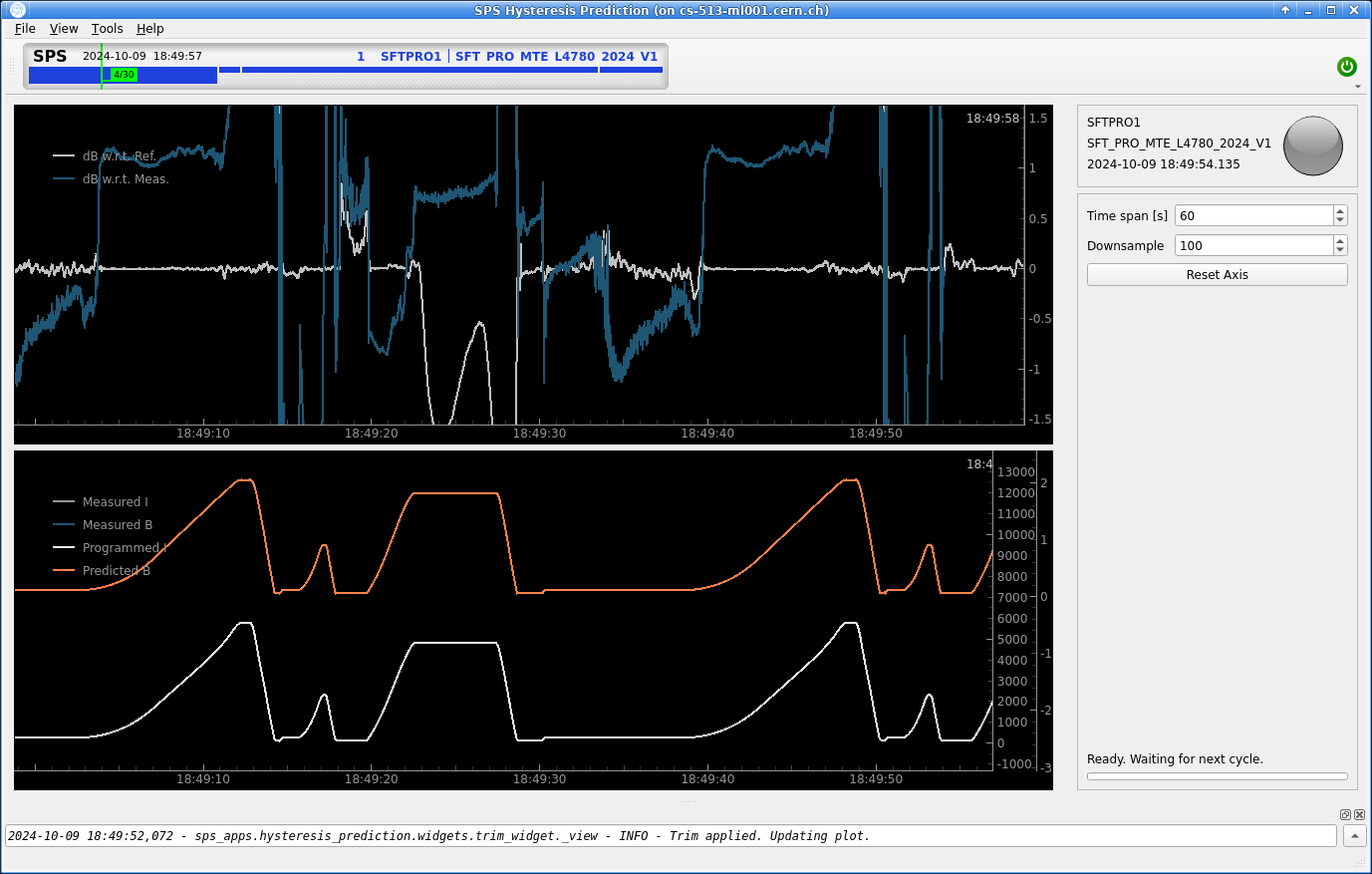Click the green power icon
The image size is (1372, 874).
click(x=1346, y=67)
